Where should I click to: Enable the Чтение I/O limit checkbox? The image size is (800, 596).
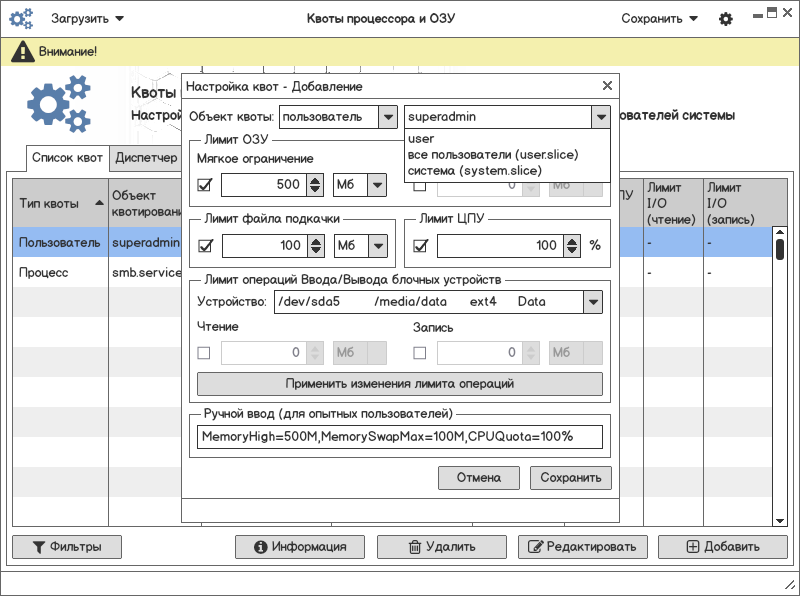coord(205,353)
